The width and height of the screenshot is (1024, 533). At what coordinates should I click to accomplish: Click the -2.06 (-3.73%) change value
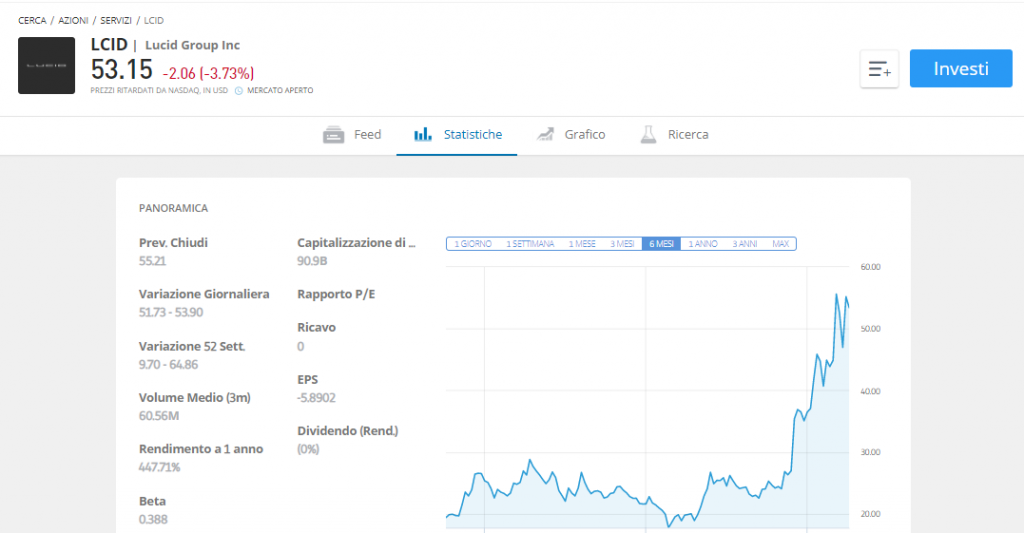pos(208,73)
